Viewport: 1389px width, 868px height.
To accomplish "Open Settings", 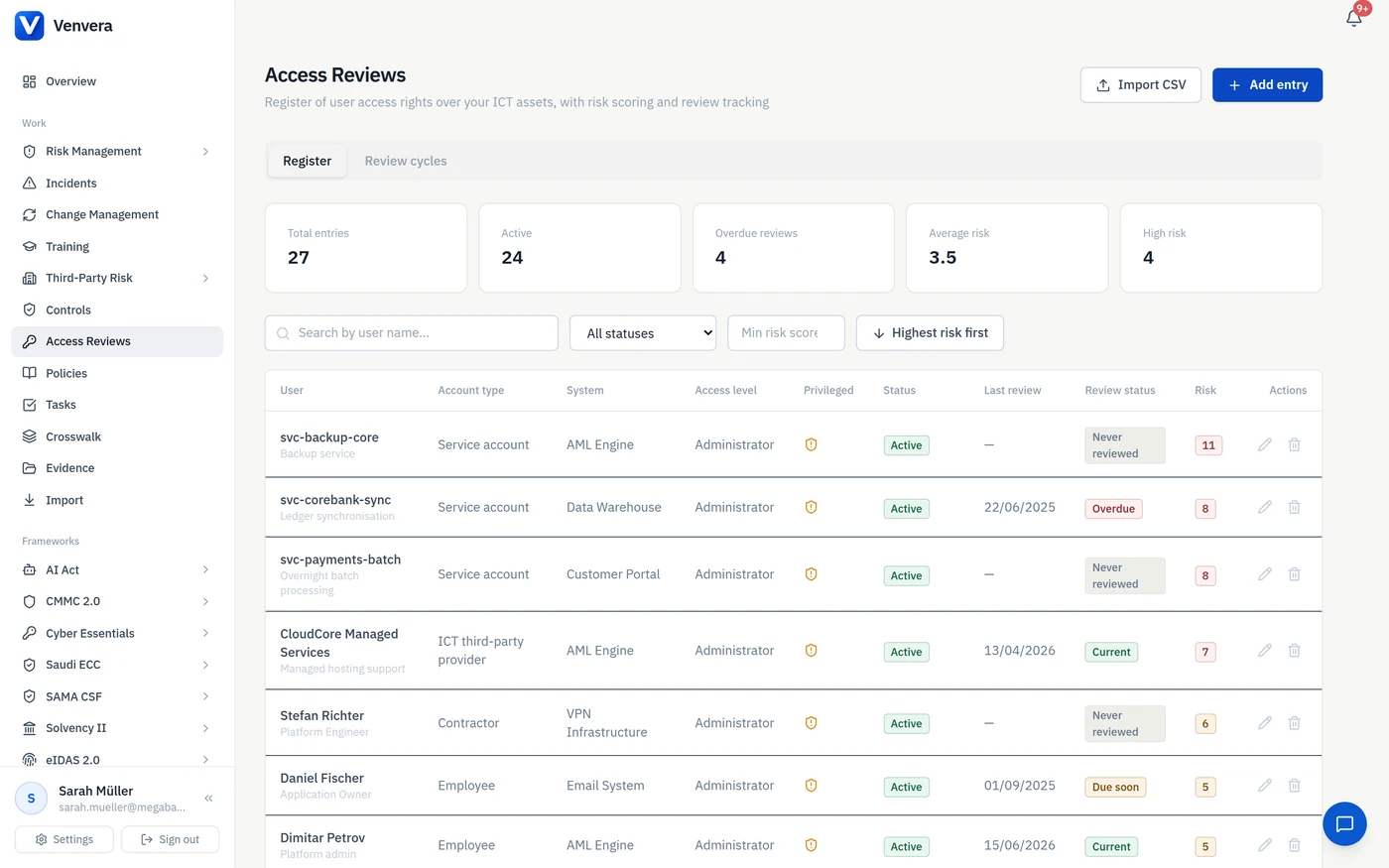I will [64, 839].
